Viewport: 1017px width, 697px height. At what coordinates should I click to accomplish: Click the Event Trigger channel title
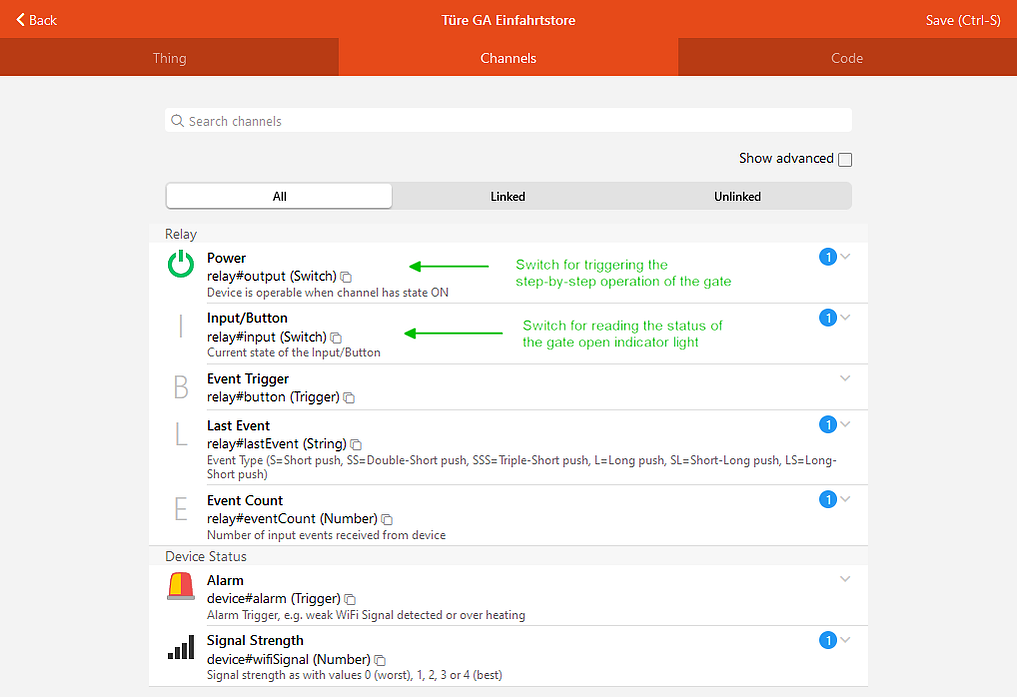coord(248,379)
